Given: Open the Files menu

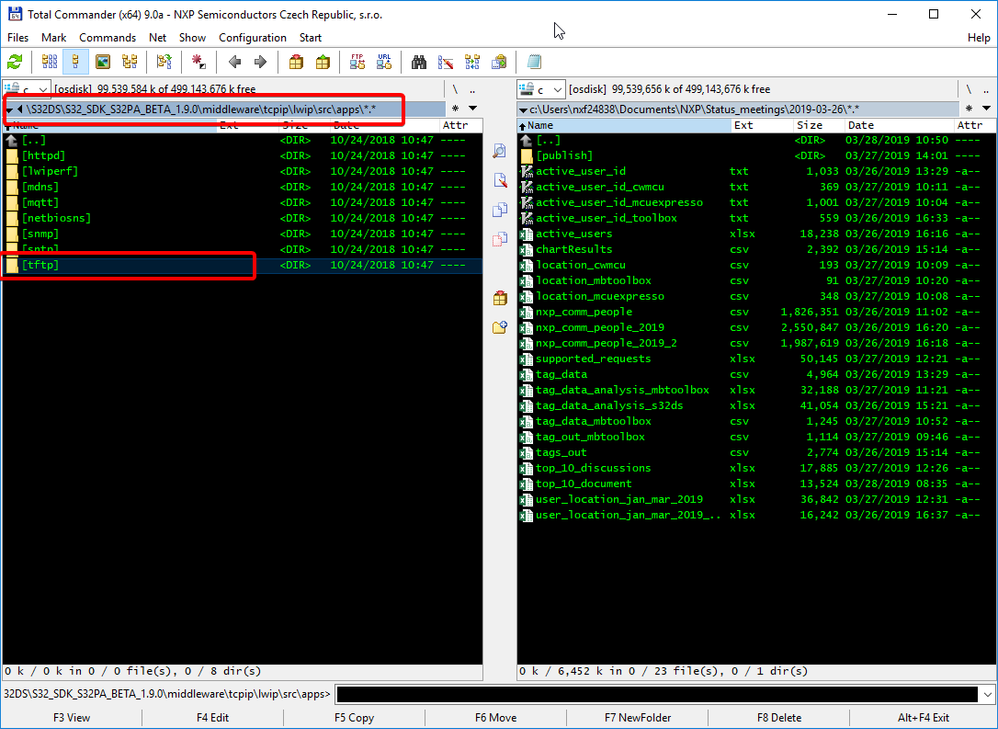Looking at the screenshot, I should [18, 38].
